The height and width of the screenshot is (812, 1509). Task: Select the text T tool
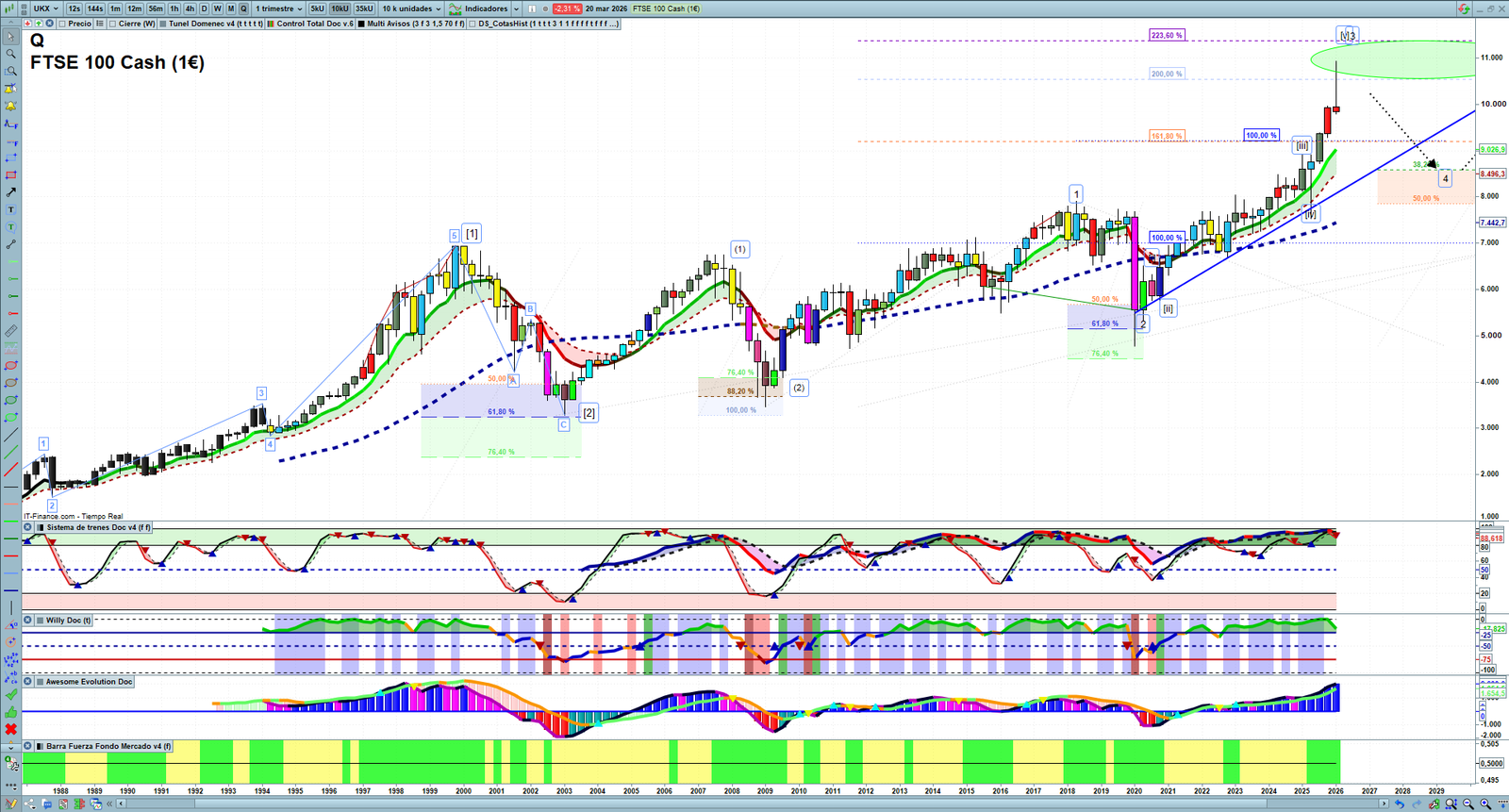click(x=10, y=209)
